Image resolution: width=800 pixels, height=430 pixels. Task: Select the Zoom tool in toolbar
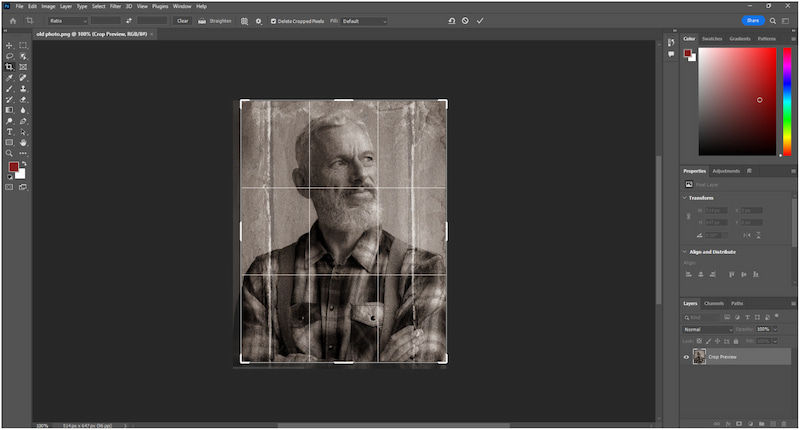coord(9,153)
